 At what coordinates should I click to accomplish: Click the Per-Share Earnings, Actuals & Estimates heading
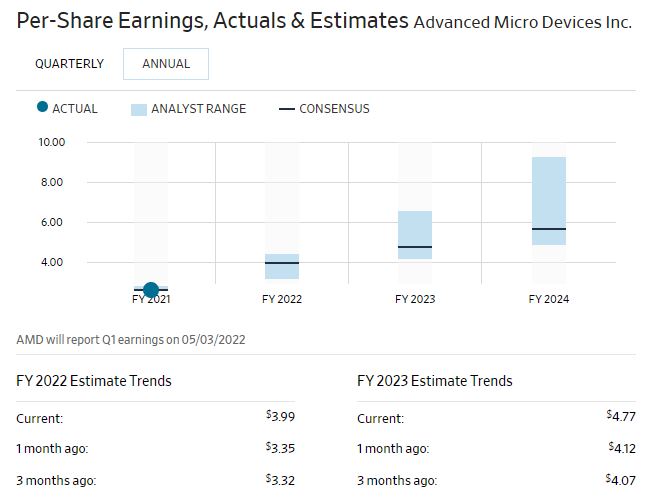pyautogui.click(x=212, y=21)
